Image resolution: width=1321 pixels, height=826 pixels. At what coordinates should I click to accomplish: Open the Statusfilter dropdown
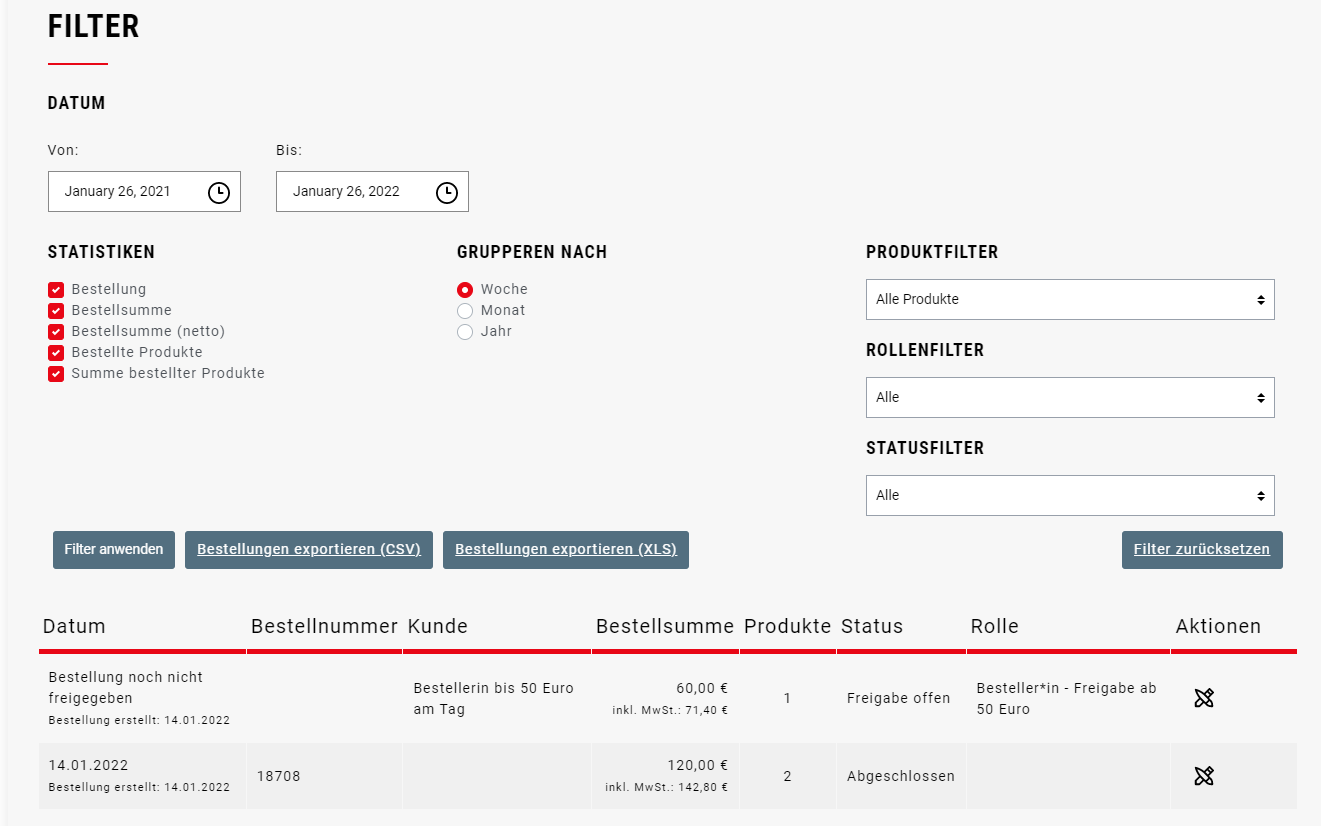pyautogui.click(x=1069, y=495)
